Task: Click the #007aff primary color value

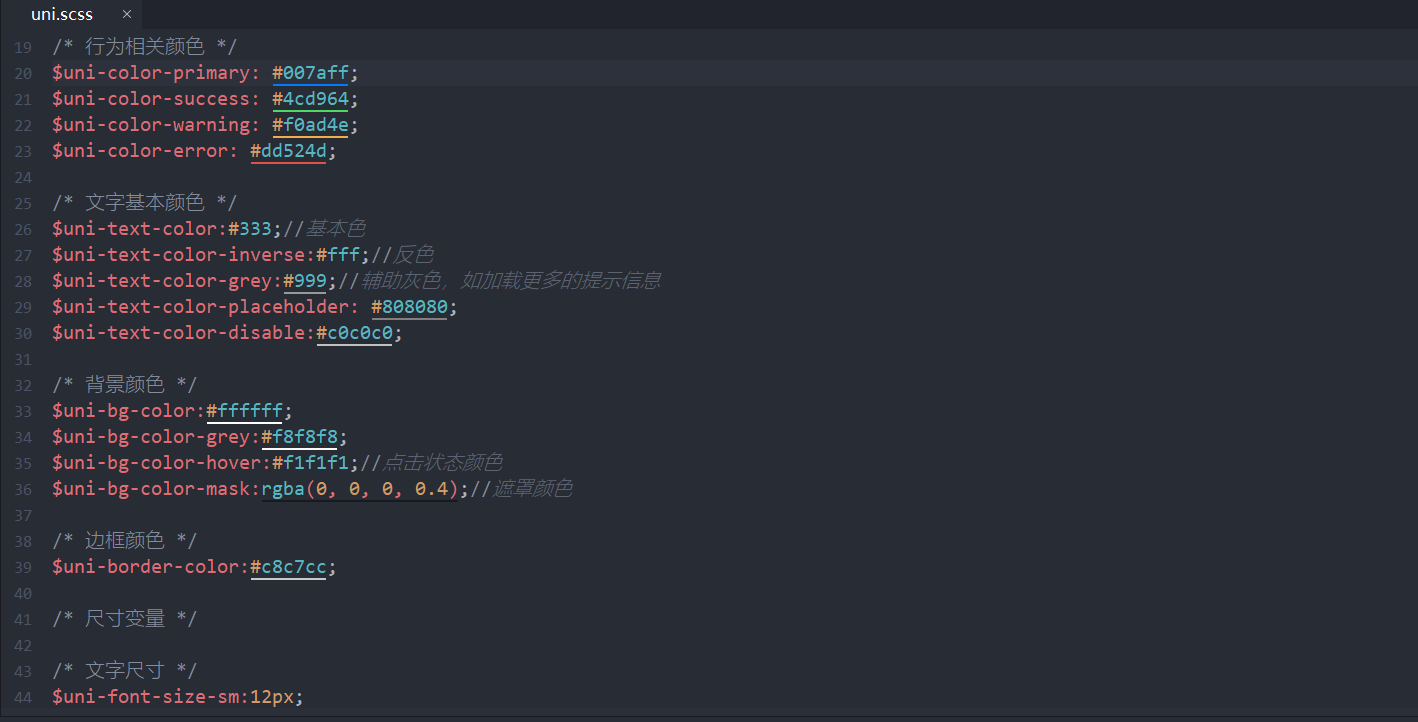Action: (x=310, y=73)
